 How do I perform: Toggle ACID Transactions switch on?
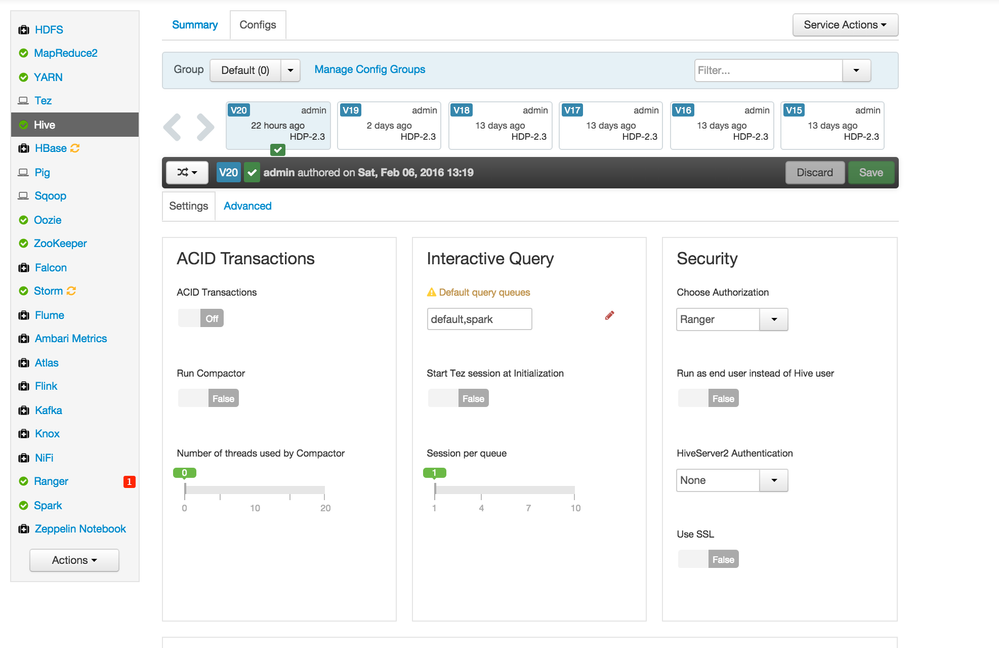pyautogui.click(x=201, y=319)
